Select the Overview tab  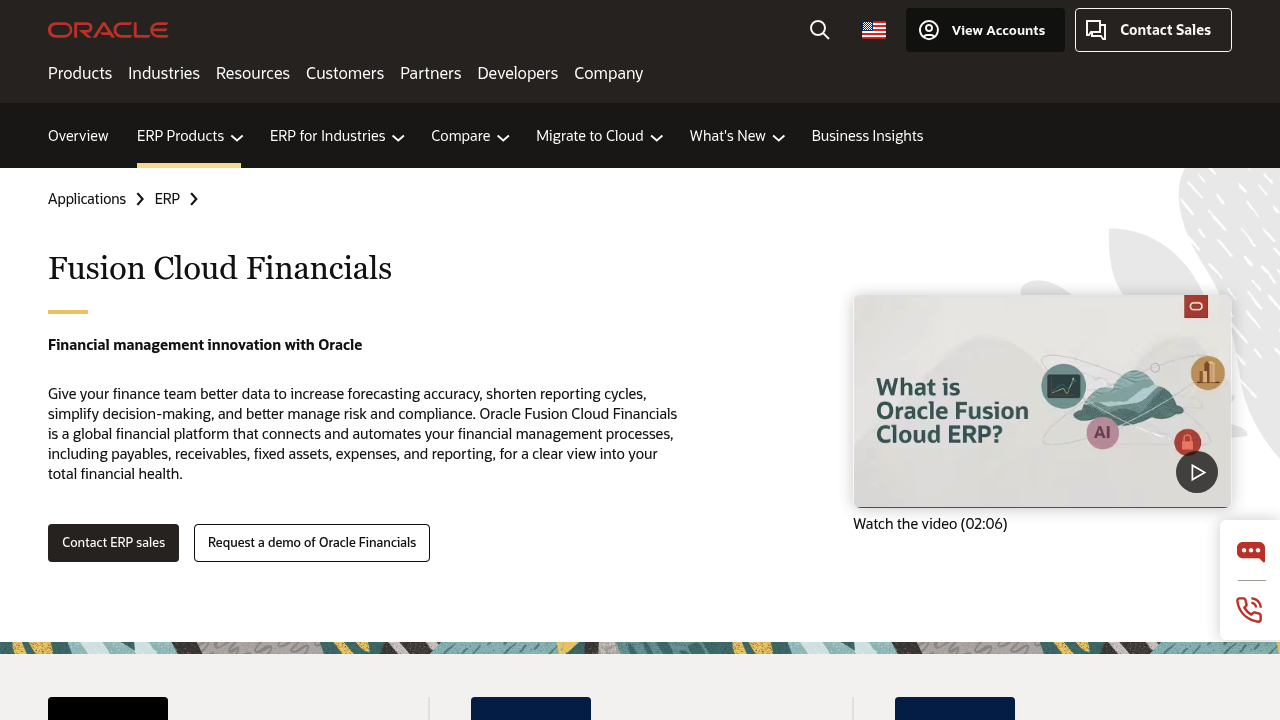tap(78, 136)
